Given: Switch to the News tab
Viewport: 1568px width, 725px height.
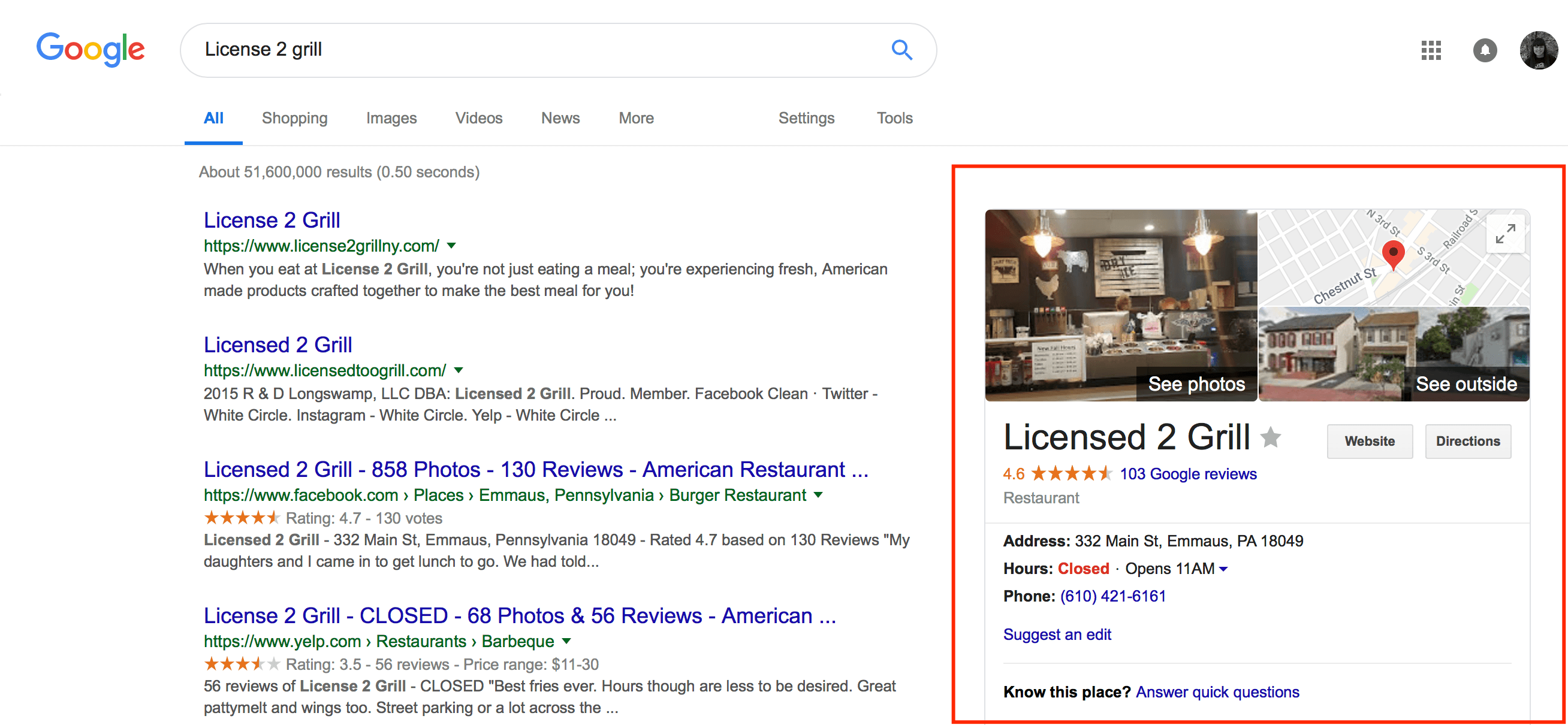Looking at the screenshot, I should (560, 118).
